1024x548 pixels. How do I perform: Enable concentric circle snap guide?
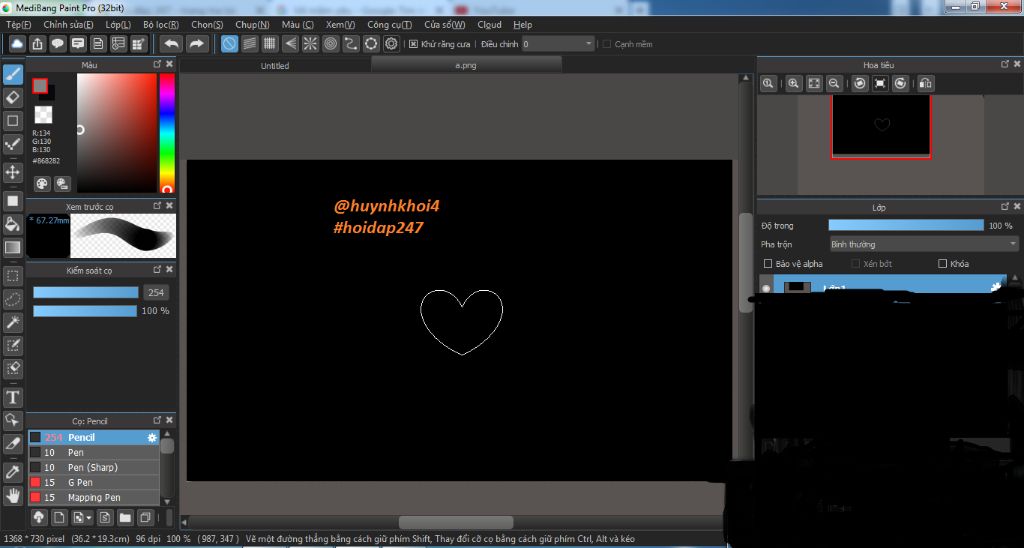point(330,44)
